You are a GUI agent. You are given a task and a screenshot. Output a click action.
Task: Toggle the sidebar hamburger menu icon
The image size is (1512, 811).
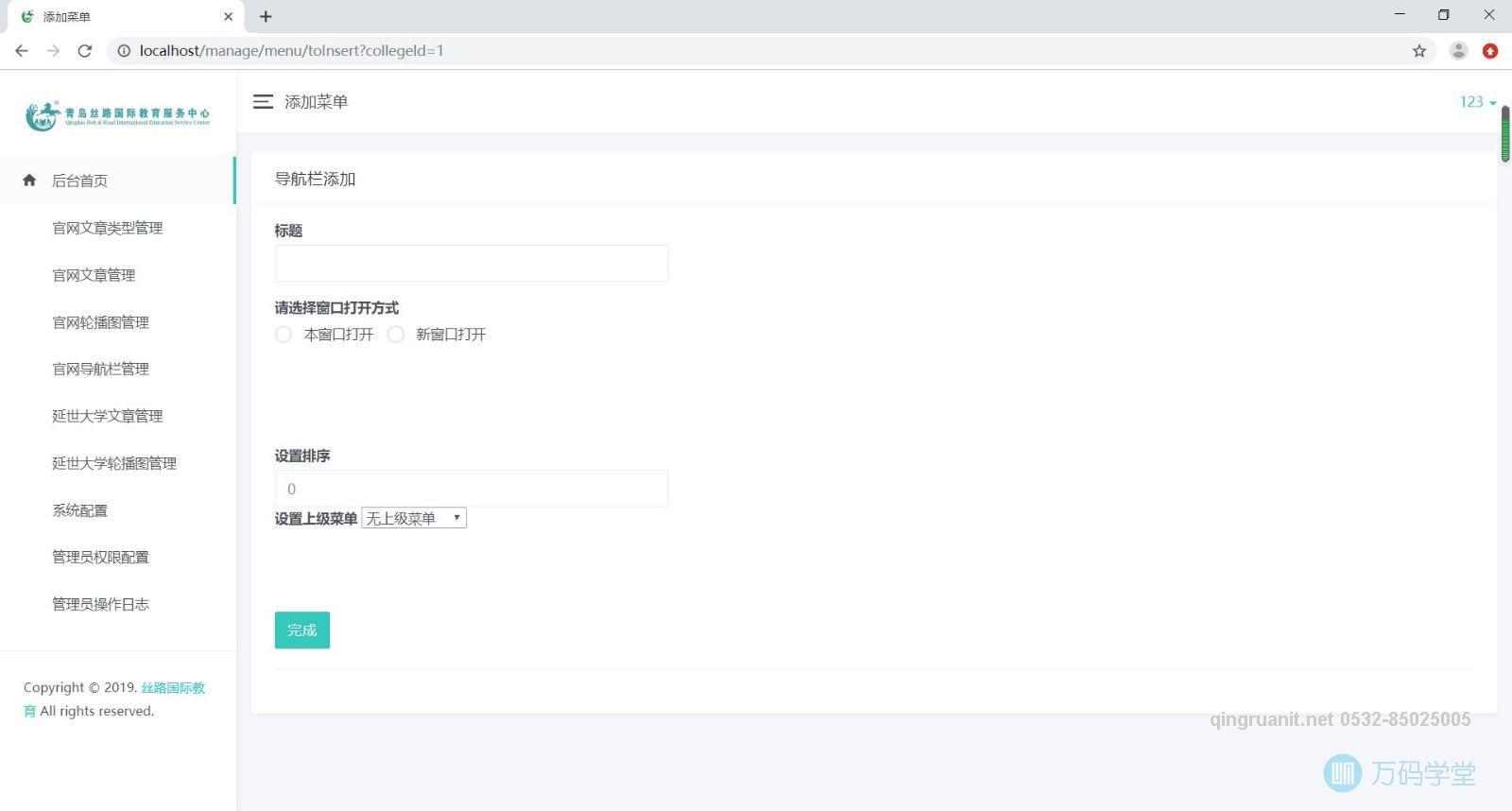click(263, 101)
